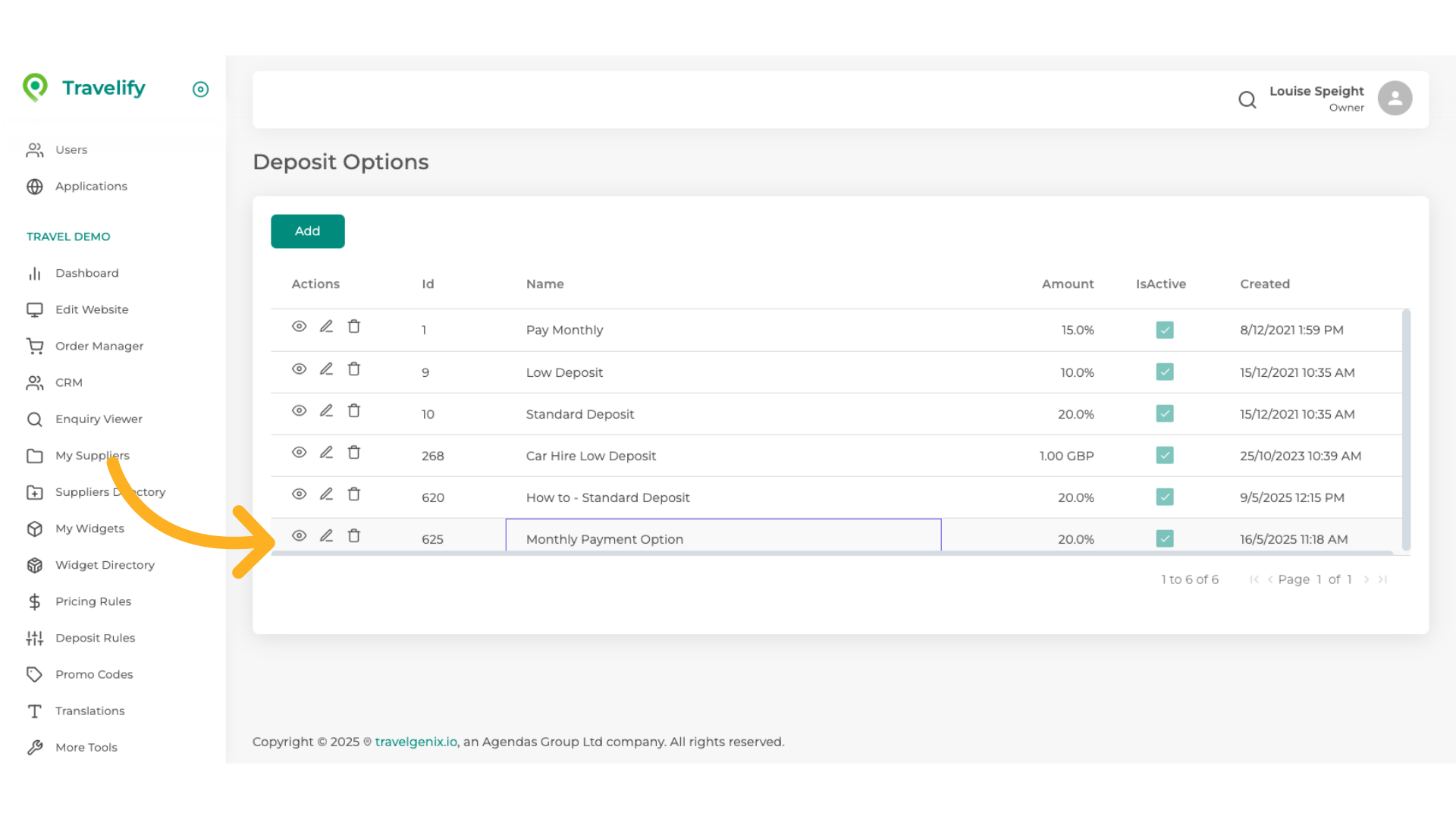Image resolution: width=1456 pixels, height=819 pixels.
Task: Collapse the sidebar with the circle icon
Action: click(200, 89)
